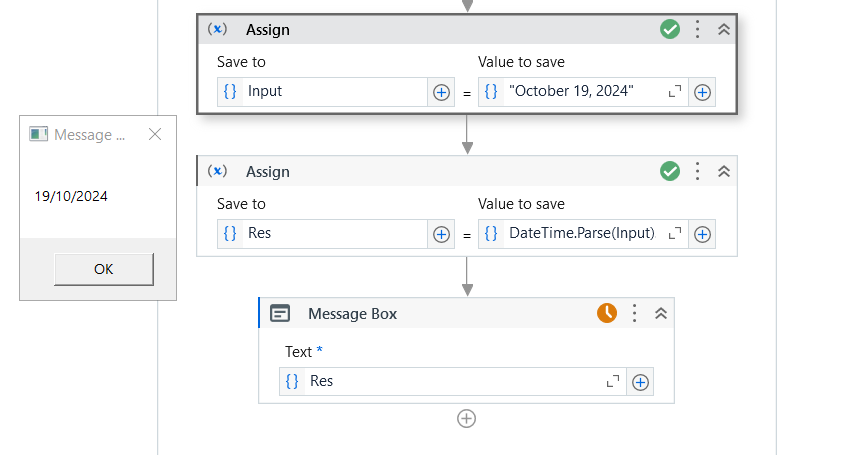
Task: Click OK in the message dialog
Action: [x=104, y=269]
